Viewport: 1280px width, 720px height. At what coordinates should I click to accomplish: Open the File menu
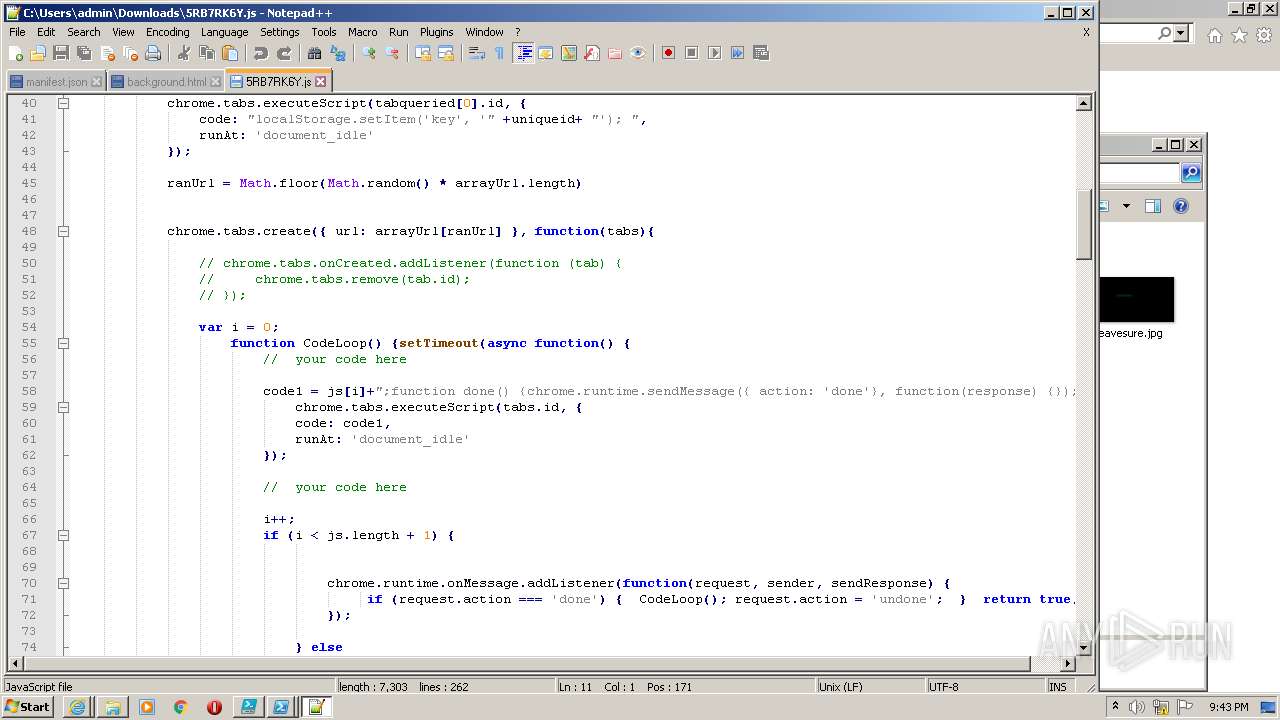pos(17,32)
